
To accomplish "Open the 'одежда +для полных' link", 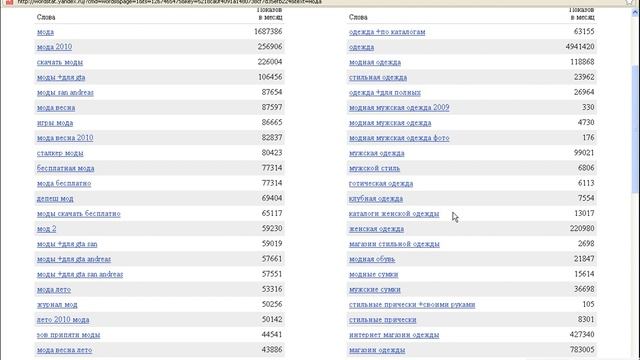I will click(x=384, y=92).
